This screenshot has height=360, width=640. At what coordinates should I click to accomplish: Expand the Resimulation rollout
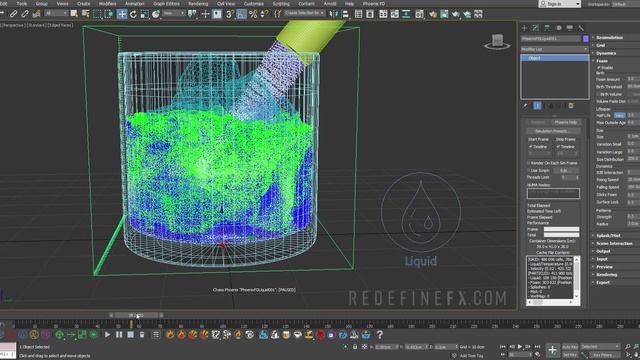[x=609, y=38]
